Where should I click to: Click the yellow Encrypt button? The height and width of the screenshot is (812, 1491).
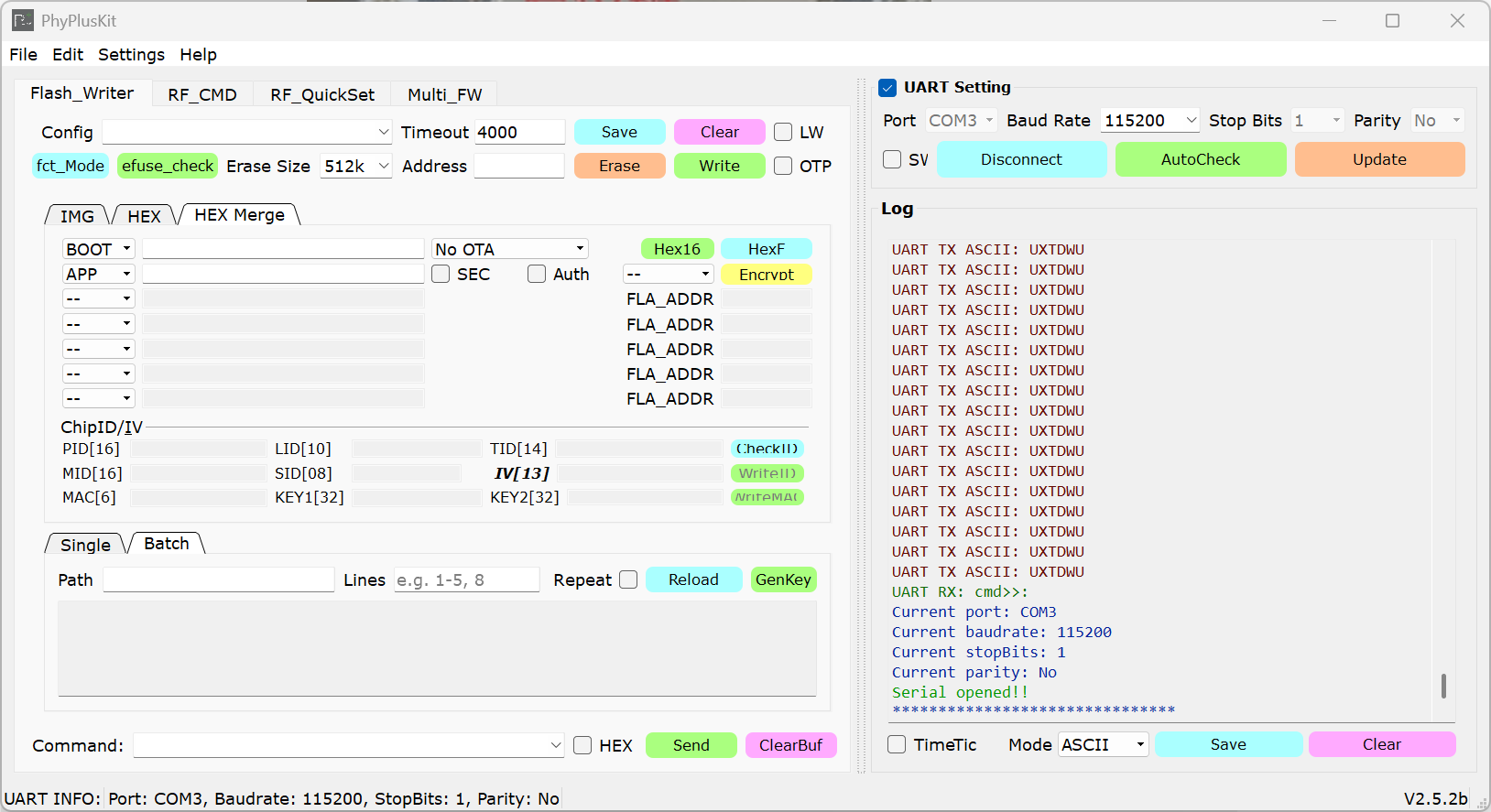767,274
